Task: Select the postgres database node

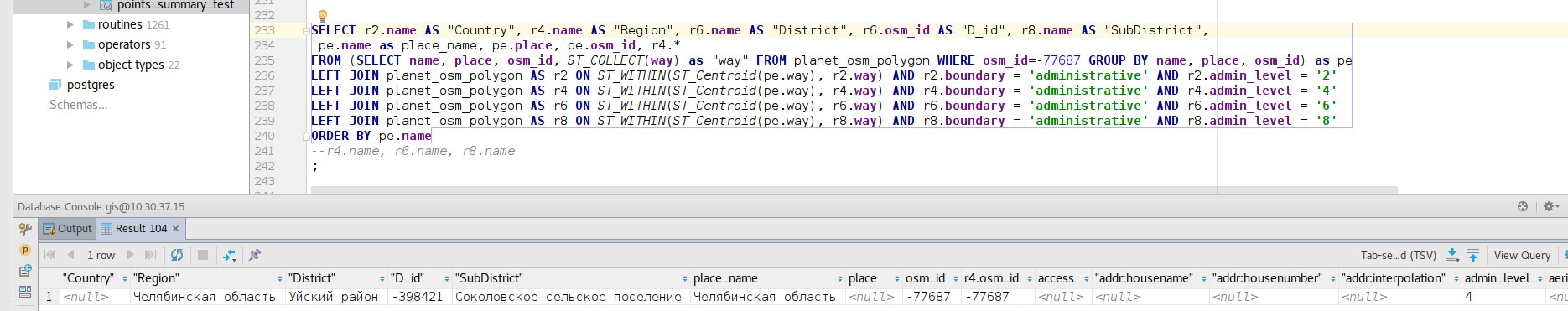Action: [x=91, y=85]
